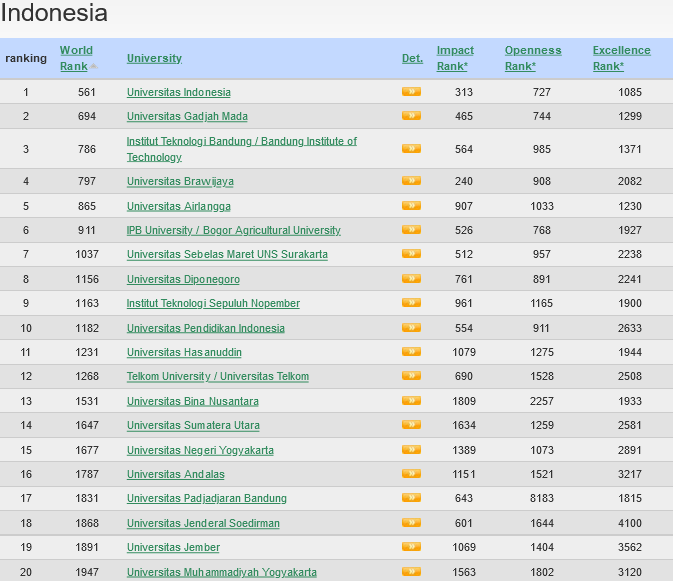
Task: Open Universitas Bina Nusantara link
Action: coord(193,401)
